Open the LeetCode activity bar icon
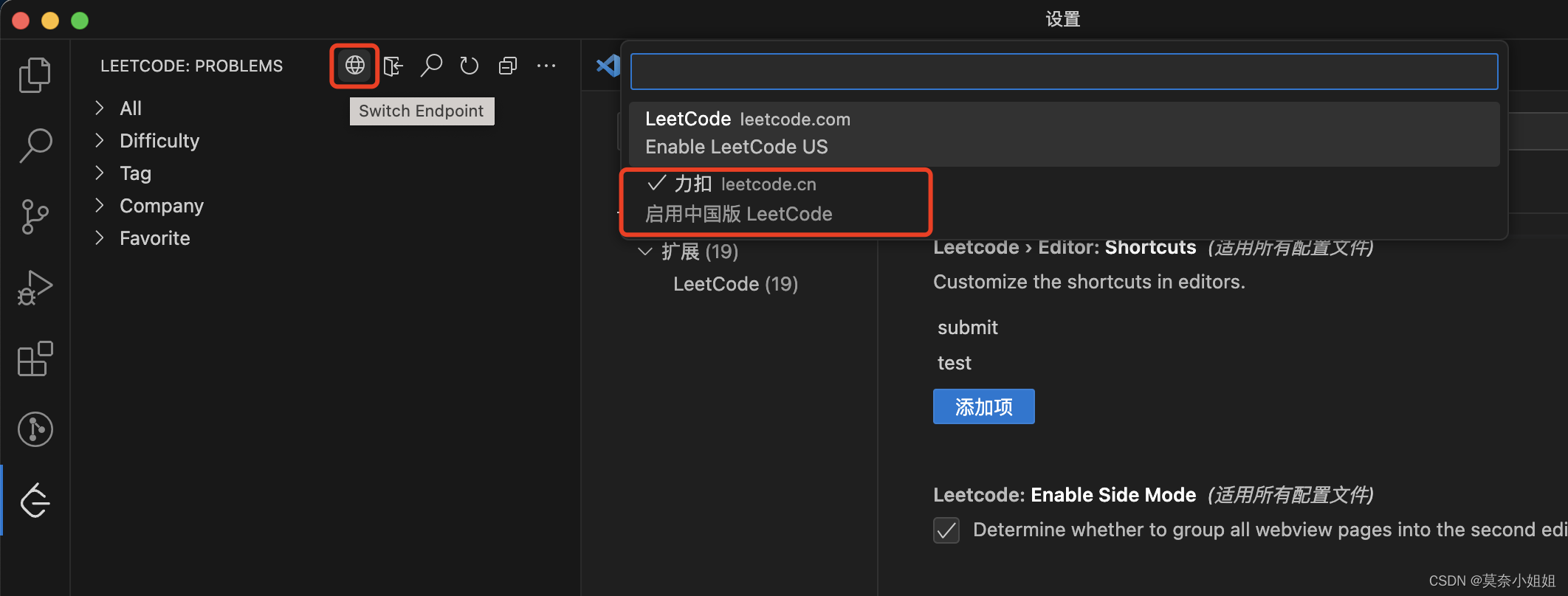 (35, 501)
